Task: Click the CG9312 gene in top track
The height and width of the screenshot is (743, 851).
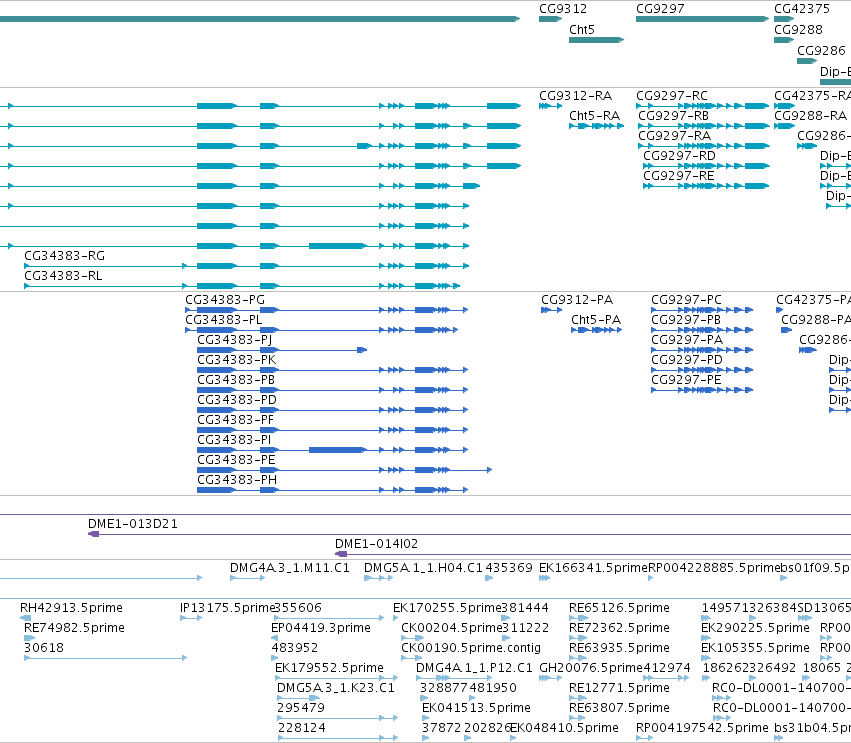Action: [550, 19]
